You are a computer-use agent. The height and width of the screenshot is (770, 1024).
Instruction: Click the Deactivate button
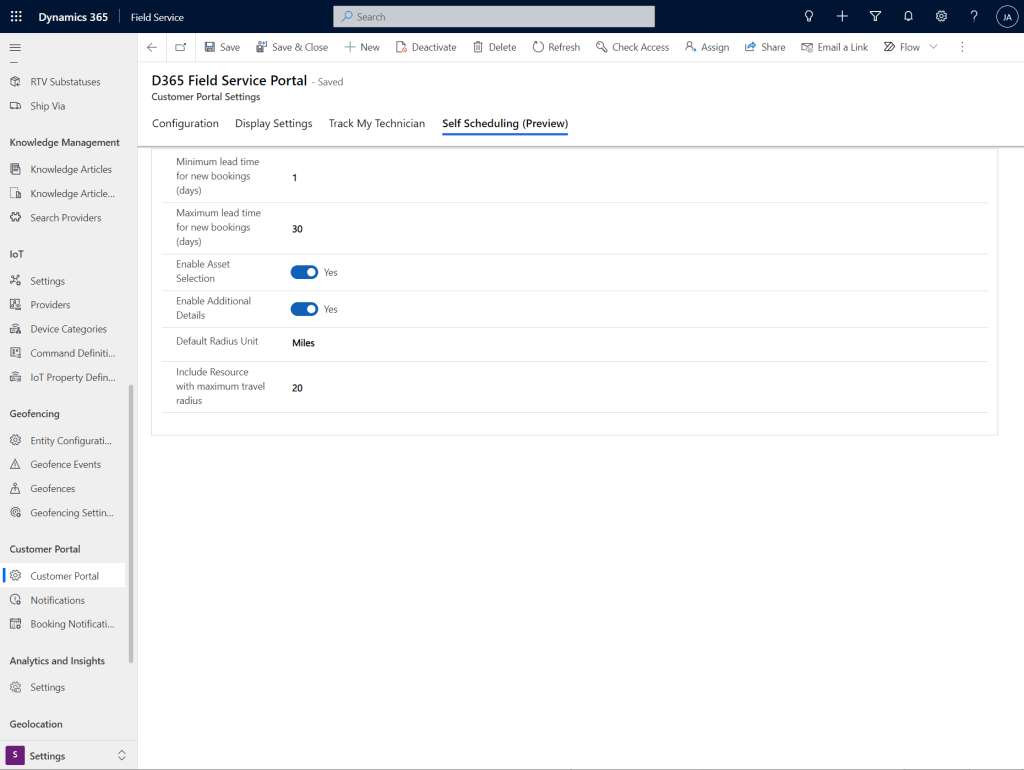tap(426, 47)
